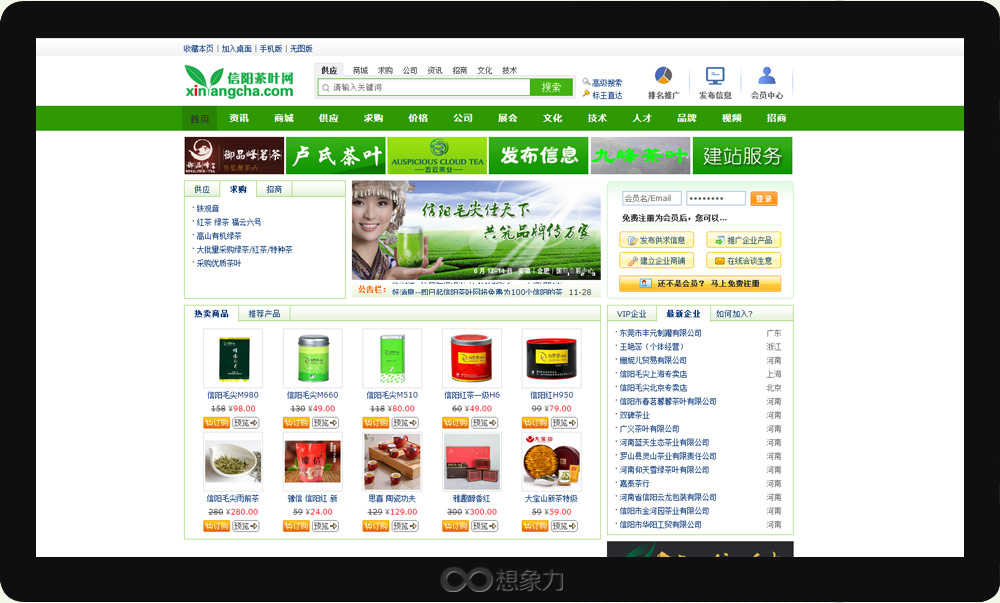Click the 信阳毛尖M660 green tin thumbnail
Image resolution: width=1000 pixels, height=603 pixels.
click(x=312, y=358)
